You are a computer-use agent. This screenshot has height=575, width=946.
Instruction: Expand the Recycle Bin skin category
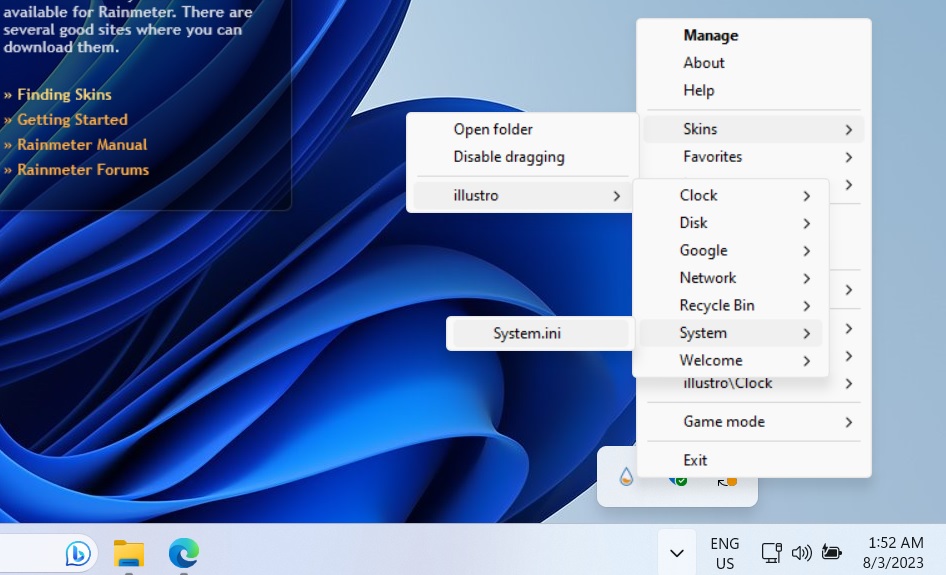coord(731,305)
